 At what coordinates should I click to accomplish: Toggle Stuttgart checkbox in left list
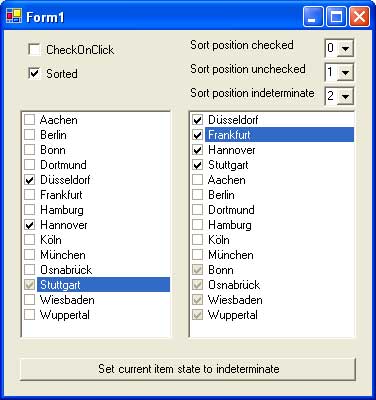click(30, 285)
